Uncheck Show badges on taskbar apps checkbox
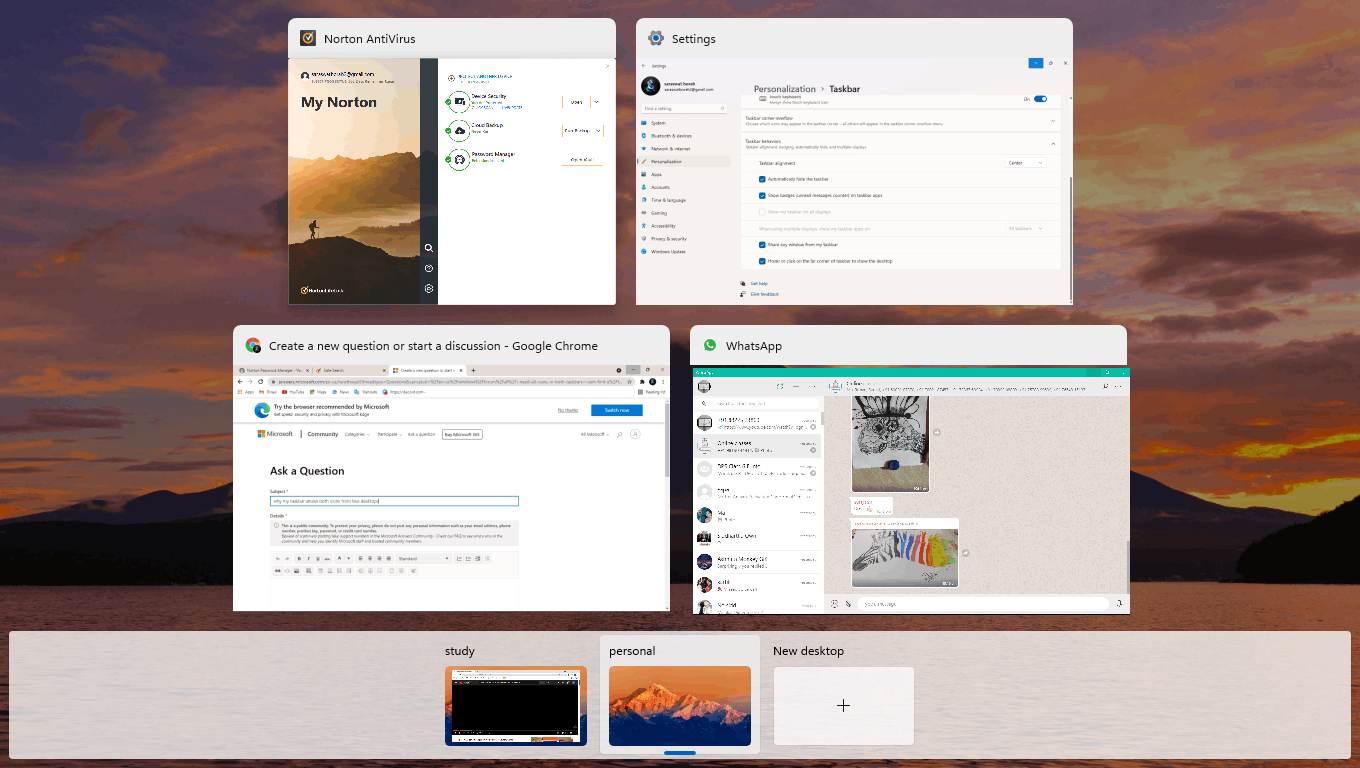Viewport: 1360px width, 768px height. (x=762, y=196)
